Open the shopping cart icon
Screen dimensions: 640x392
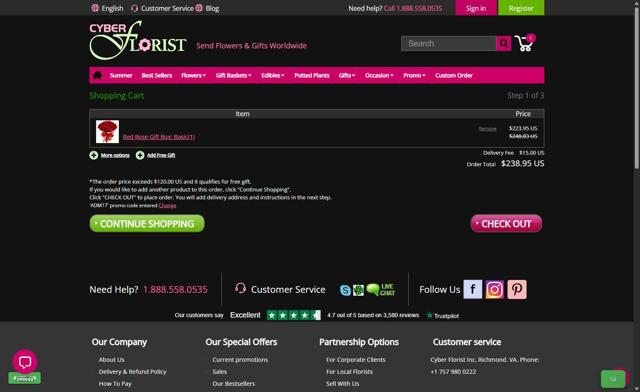tap(524, 43)
